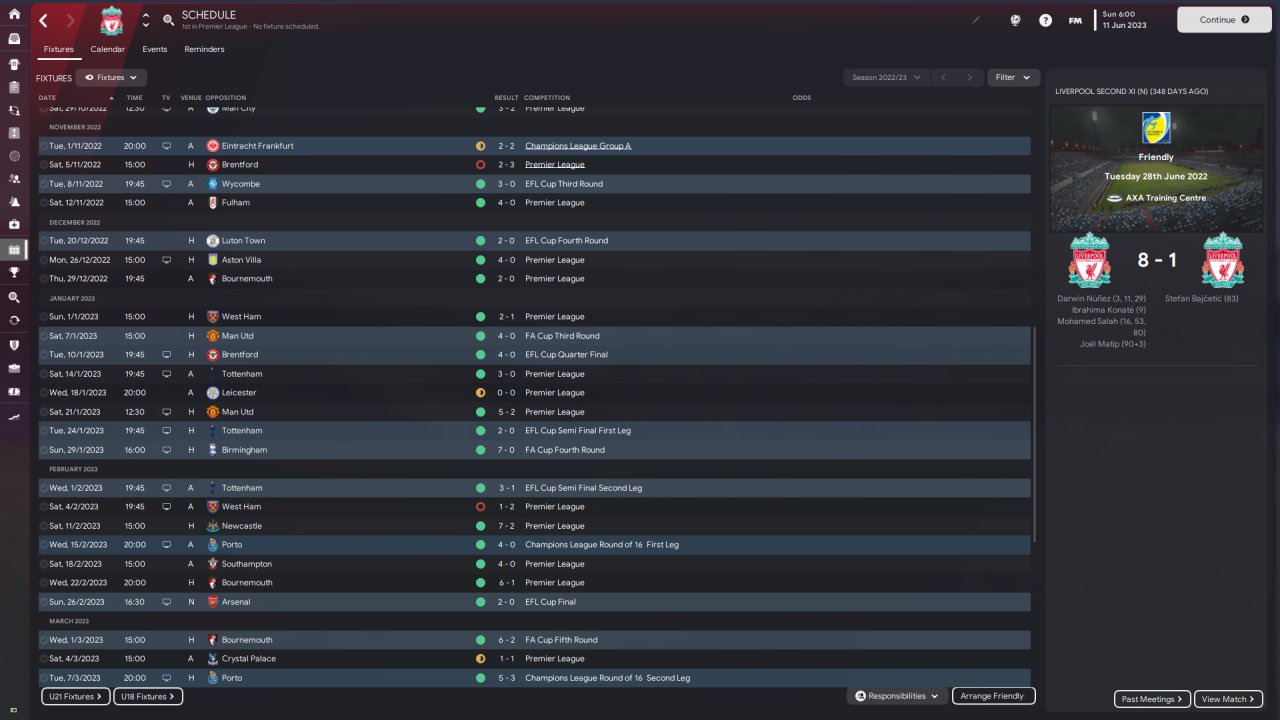Sort by the Opposition column header
The width and height of the screenshot is (1280, 720).
(225, 98)
